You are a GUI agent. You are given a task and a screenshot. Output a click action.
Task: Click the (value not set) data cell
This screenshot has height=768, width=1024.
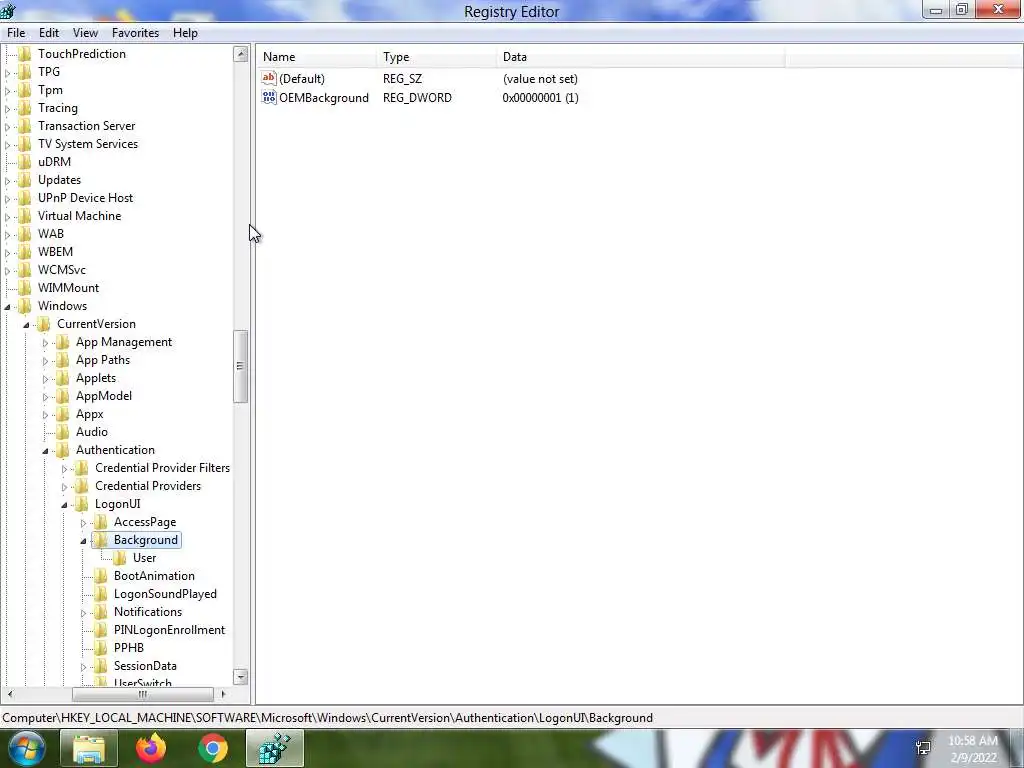pos(540,78)
